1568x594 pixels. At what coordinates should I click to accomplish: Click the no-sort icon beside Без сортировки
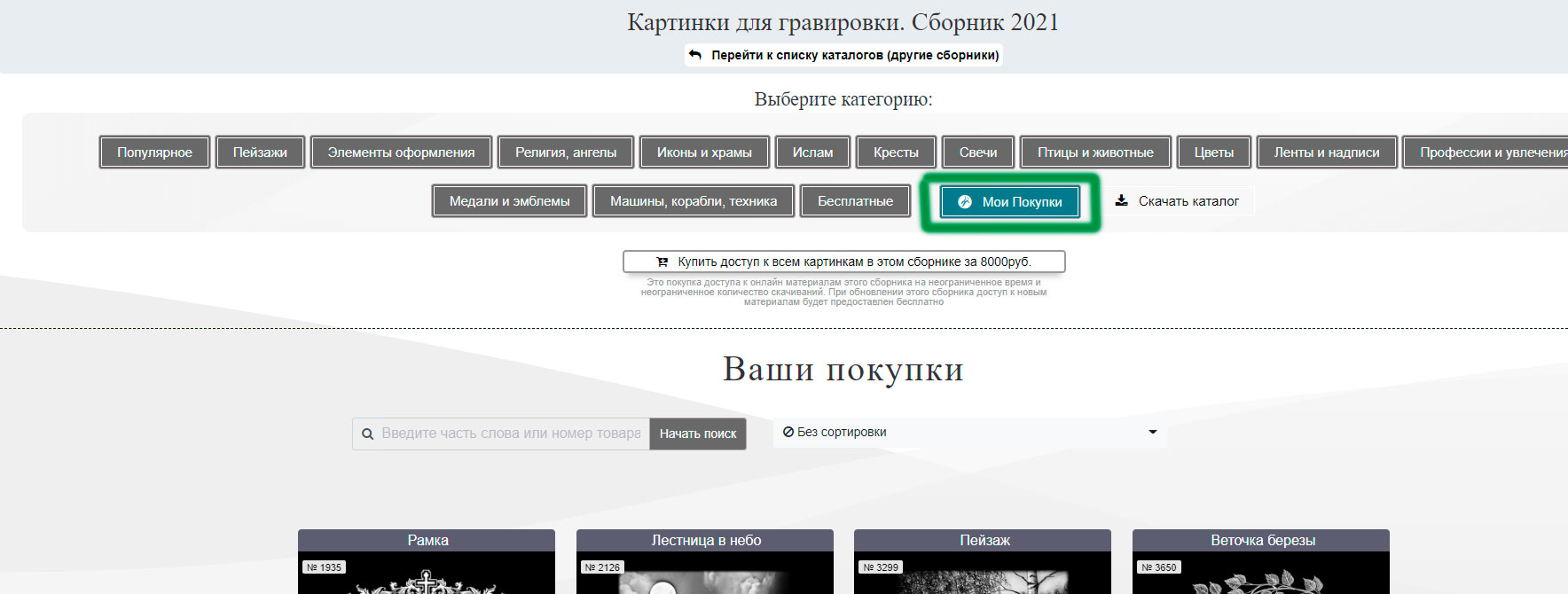click(x=788, y=432)
